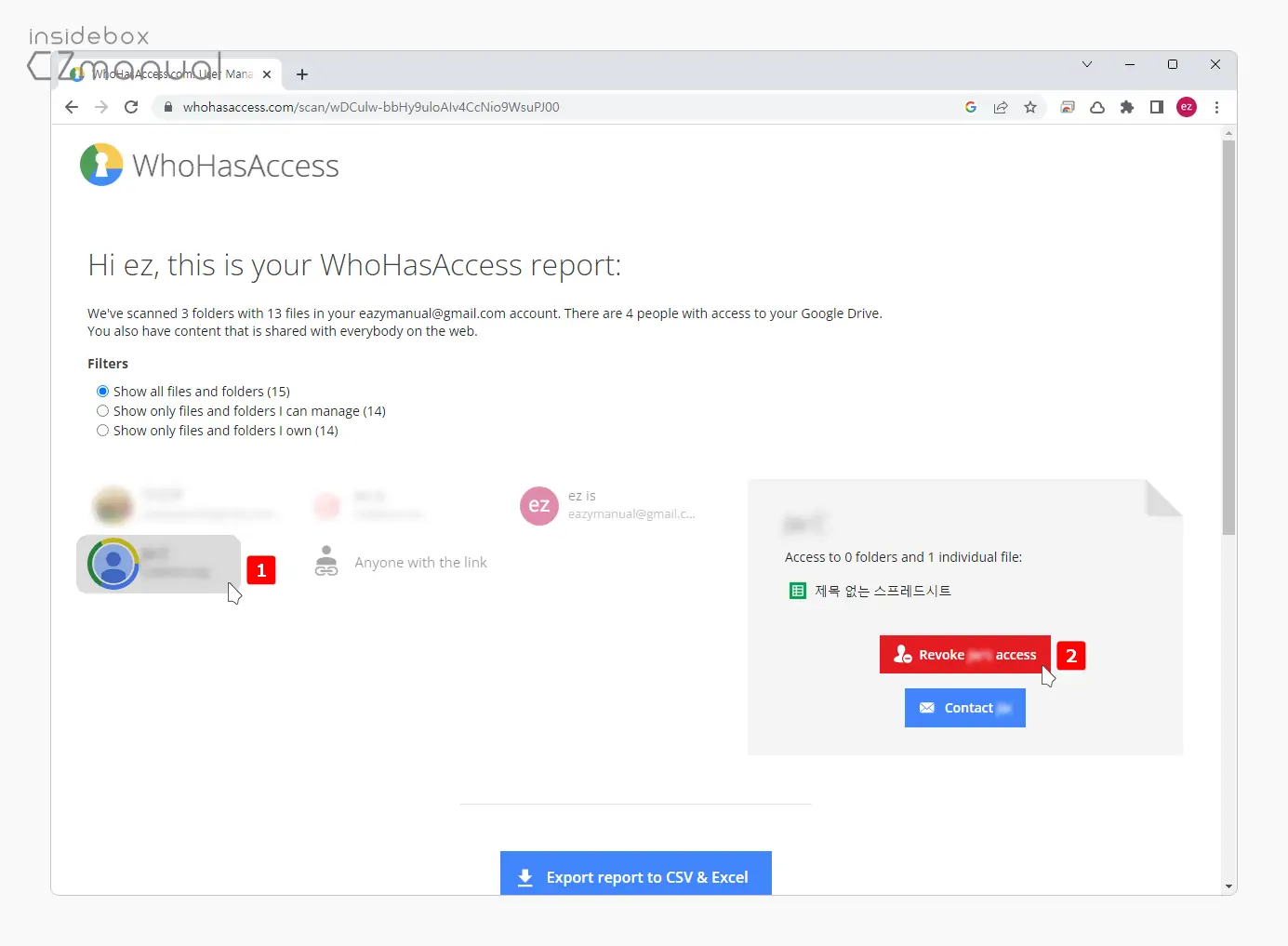The image size is (1288, 946).
Task: Open a new browser tab
Action: (x=302, y=74)
